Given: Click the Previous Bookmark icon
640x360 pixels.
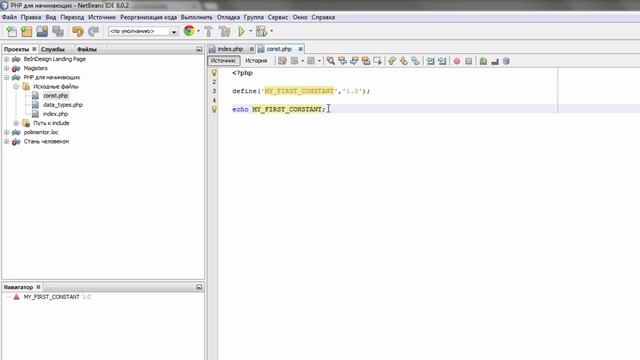Looking at the screenshot, I should 392,61.
